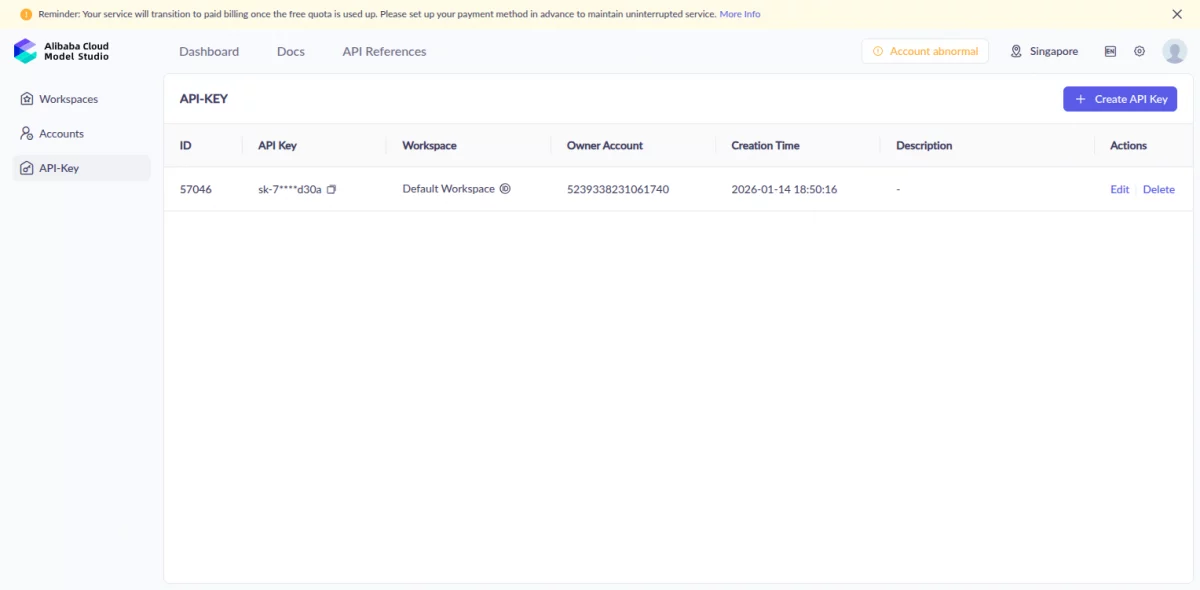Open the Docs tab
The image size is (1200, 590).
291,51
